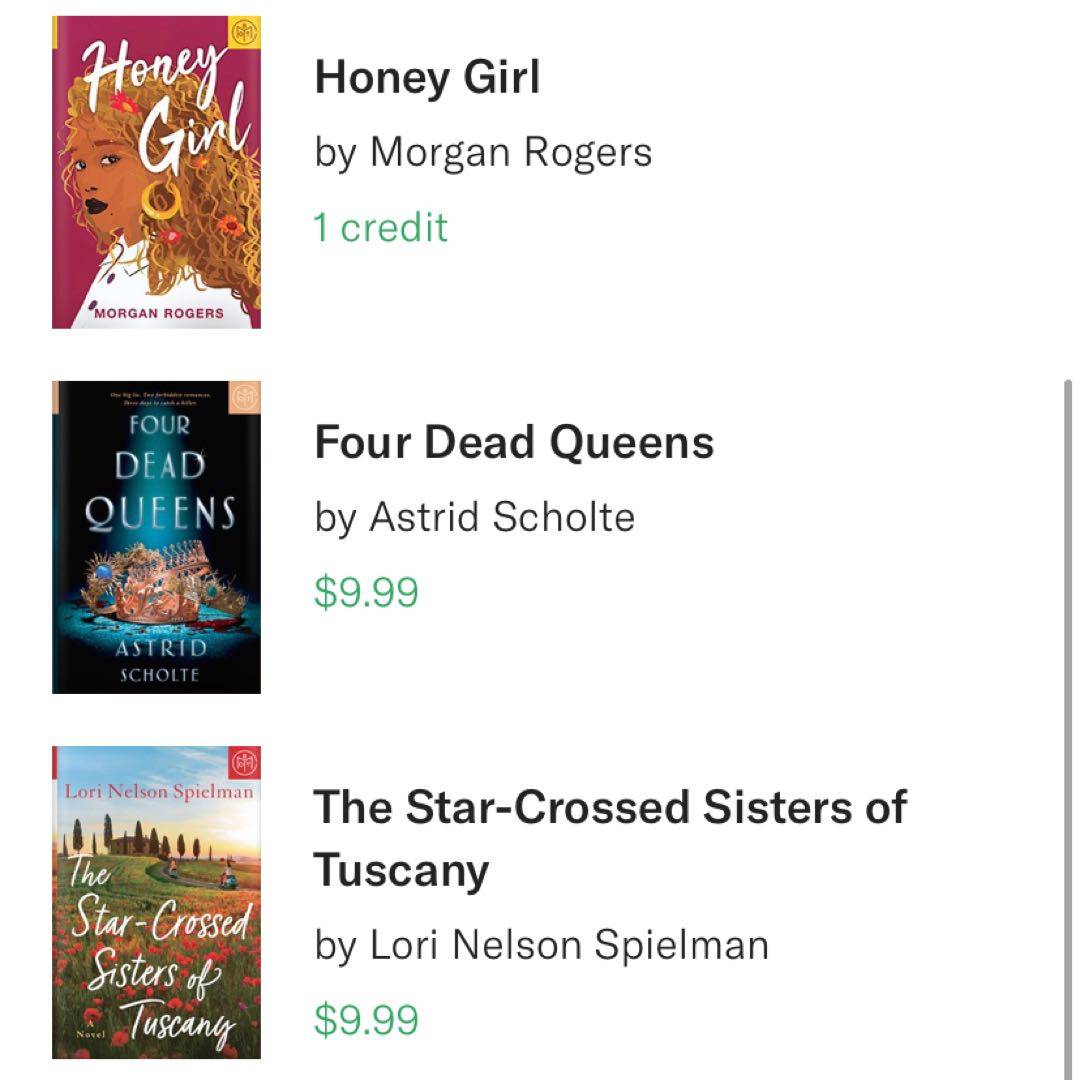Click the 1 credit price for Honey Girl
1080x1080 pixels.
tap(380, 228)
